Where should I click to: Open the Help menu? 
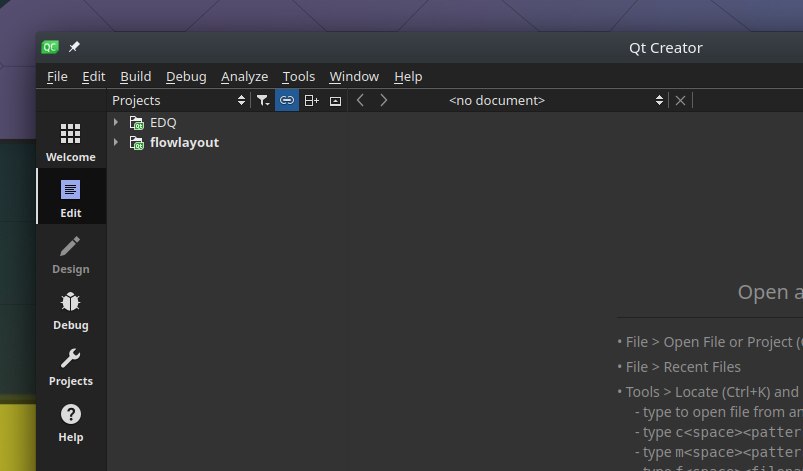(408, 77)
